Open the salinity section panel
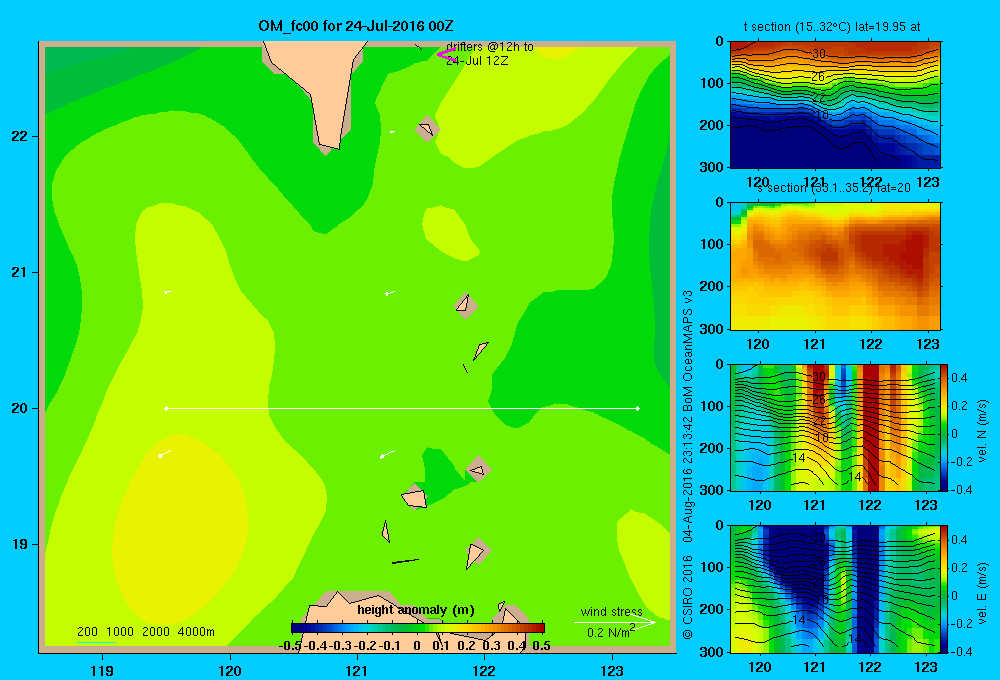Viewport: 1000px width, 680px height. [x=835, y=265]
